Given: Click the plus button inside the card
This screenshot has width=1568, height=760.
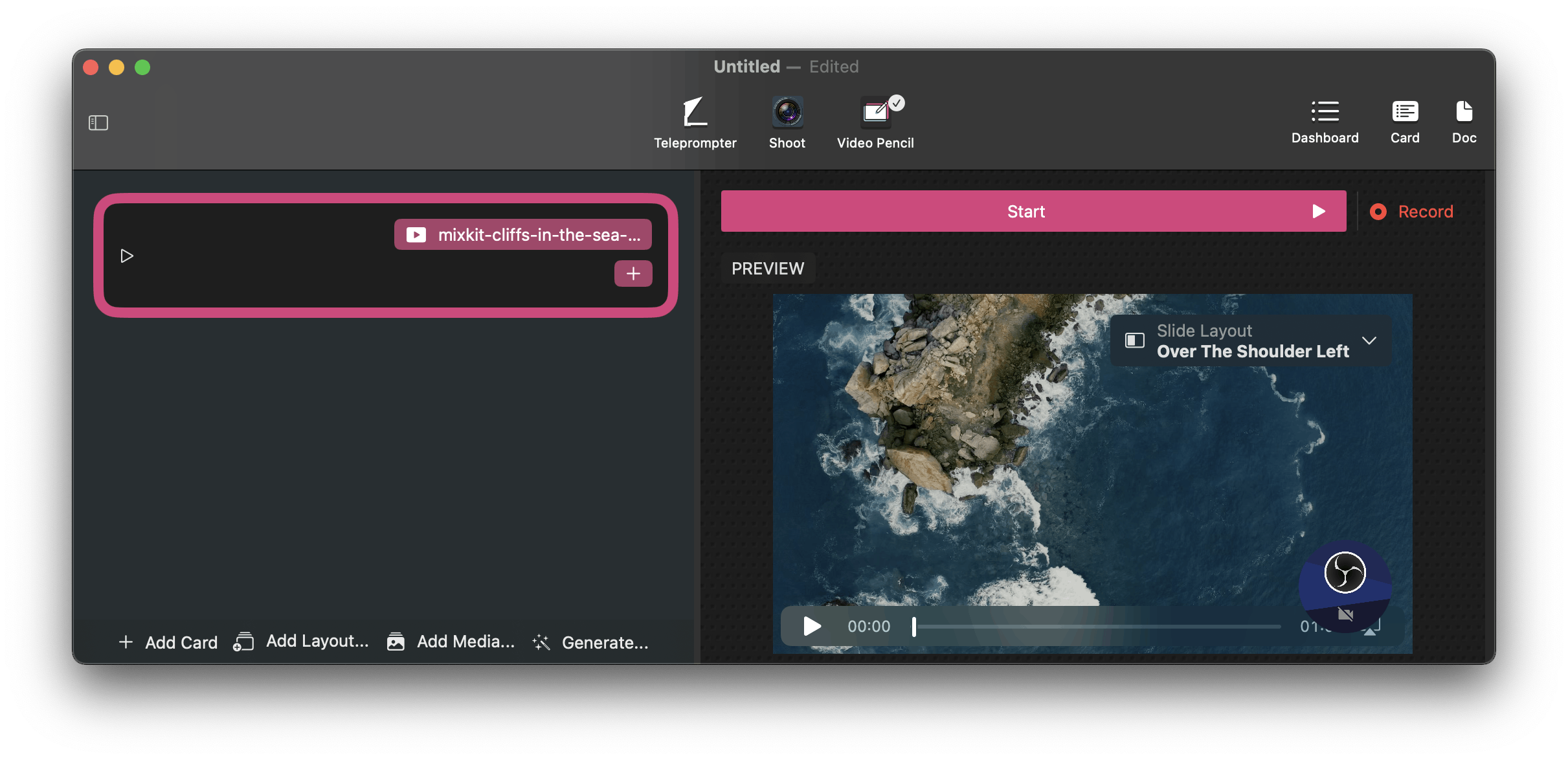Looking at the screenshot, I should 633,274.
